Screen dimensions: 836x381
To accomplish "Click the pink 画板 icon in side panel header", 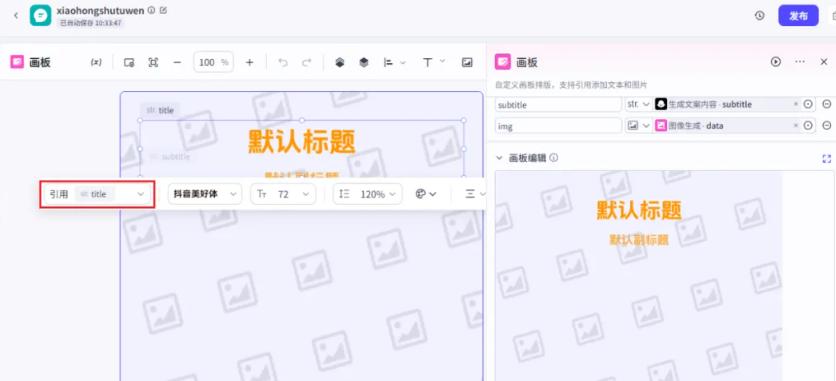I will tap(503, 62).
